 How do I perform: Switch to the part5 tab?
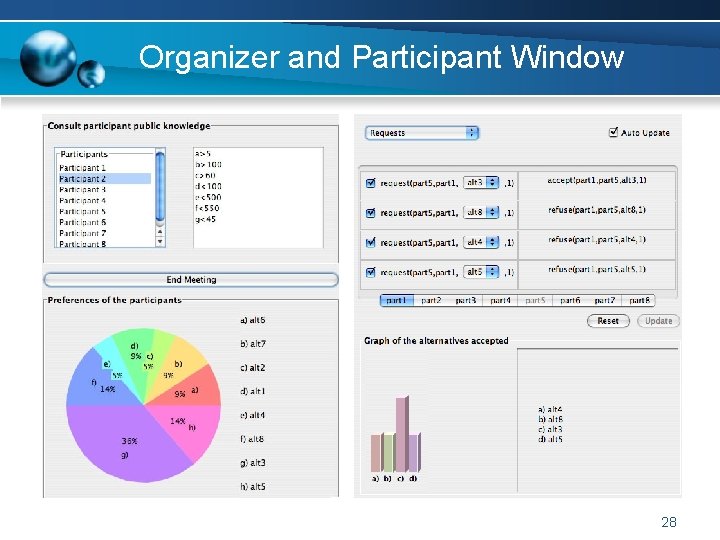(535, 300)
